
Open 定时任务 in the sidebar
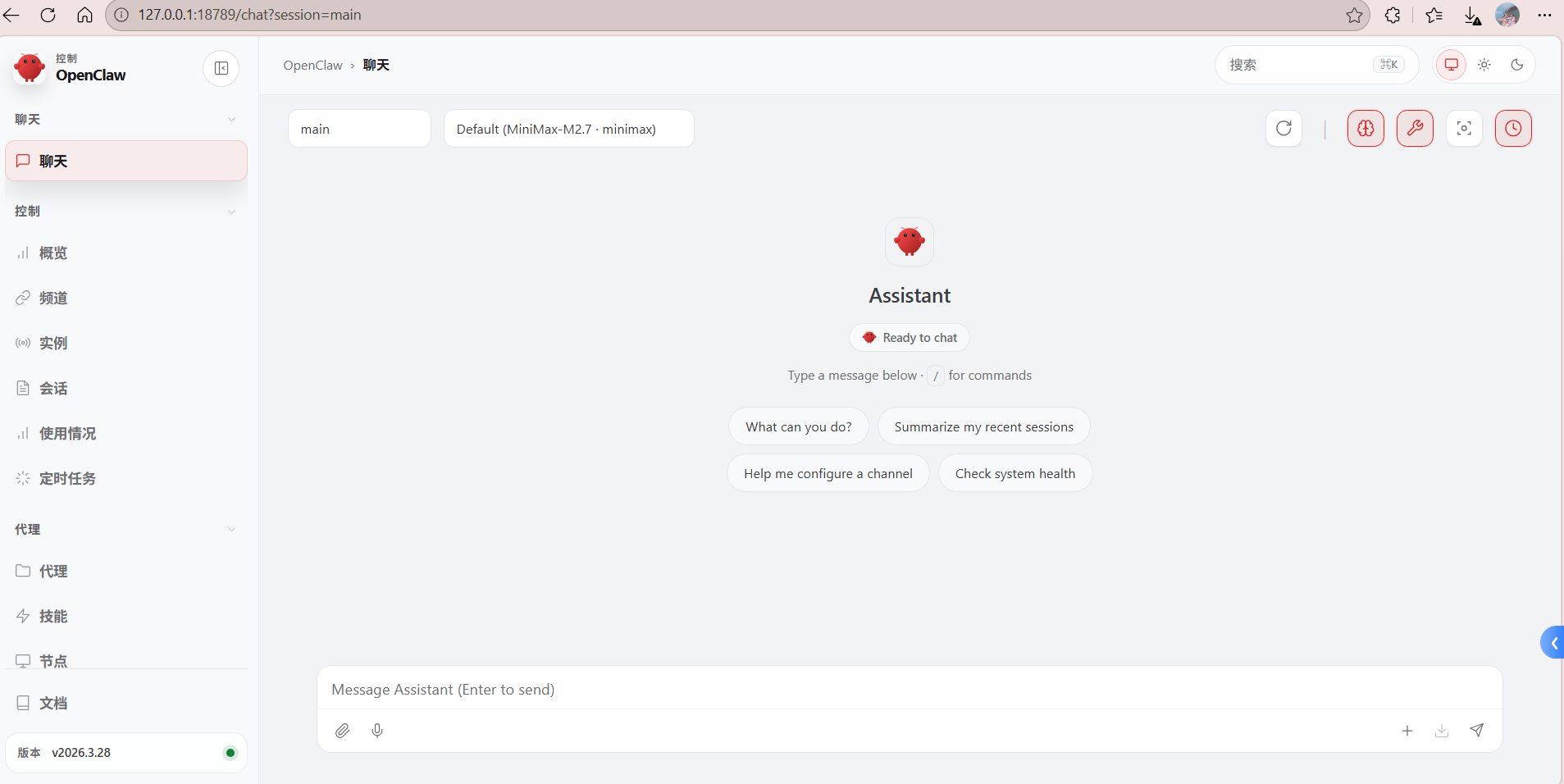coord(67,478)
